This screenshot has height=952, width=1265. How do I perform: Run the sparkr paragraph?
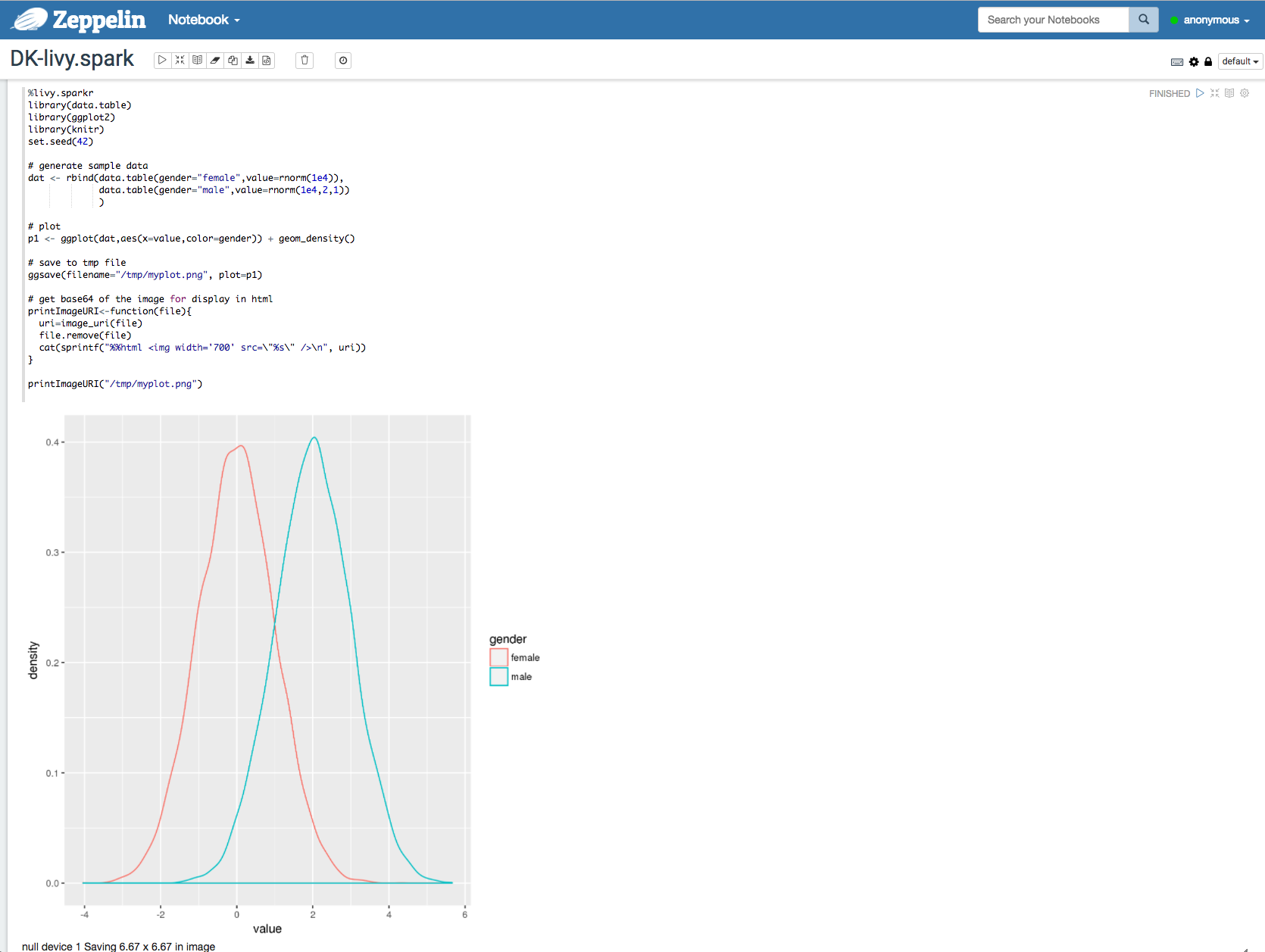(x=1200, y=93)
